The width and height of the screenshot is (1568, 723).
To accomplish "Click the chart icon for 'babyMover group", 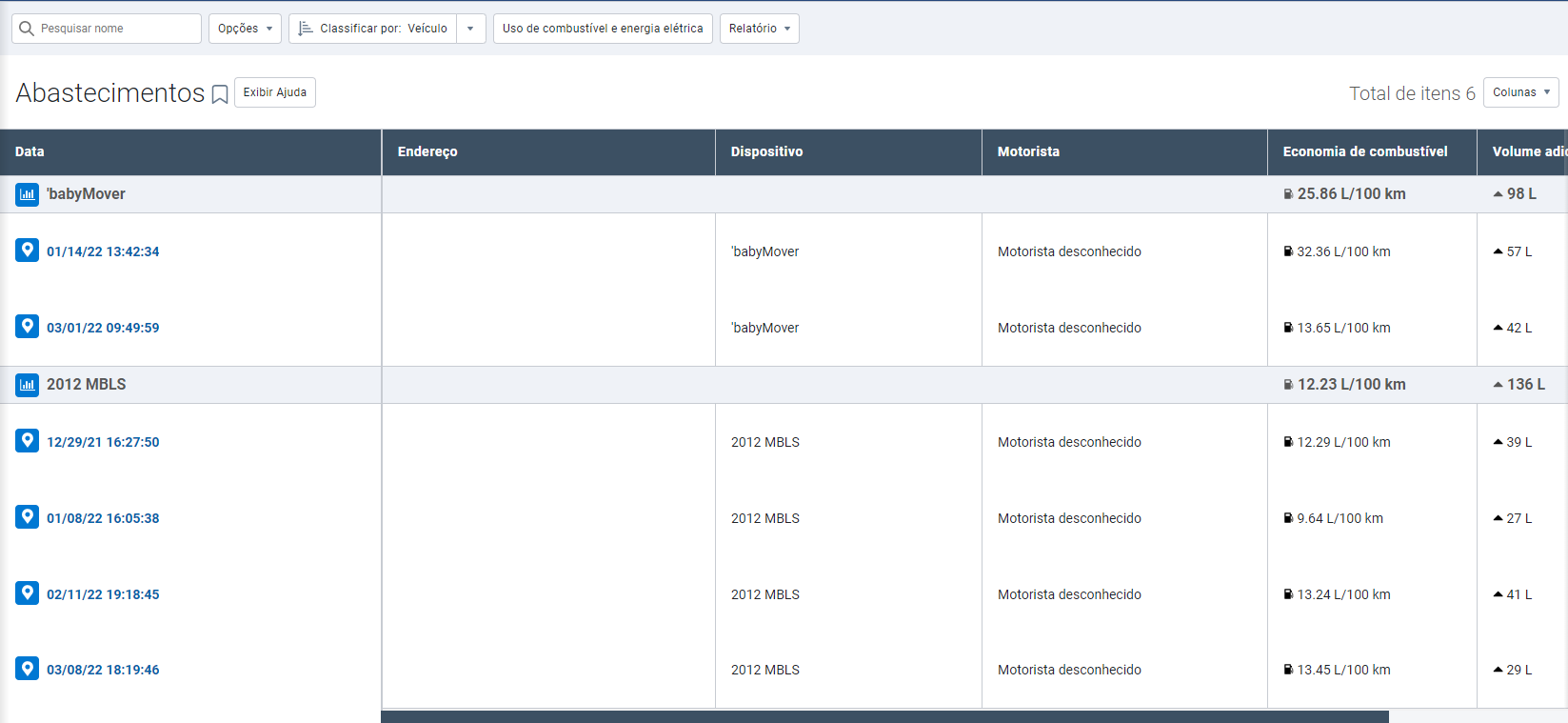I will (28, 194).
